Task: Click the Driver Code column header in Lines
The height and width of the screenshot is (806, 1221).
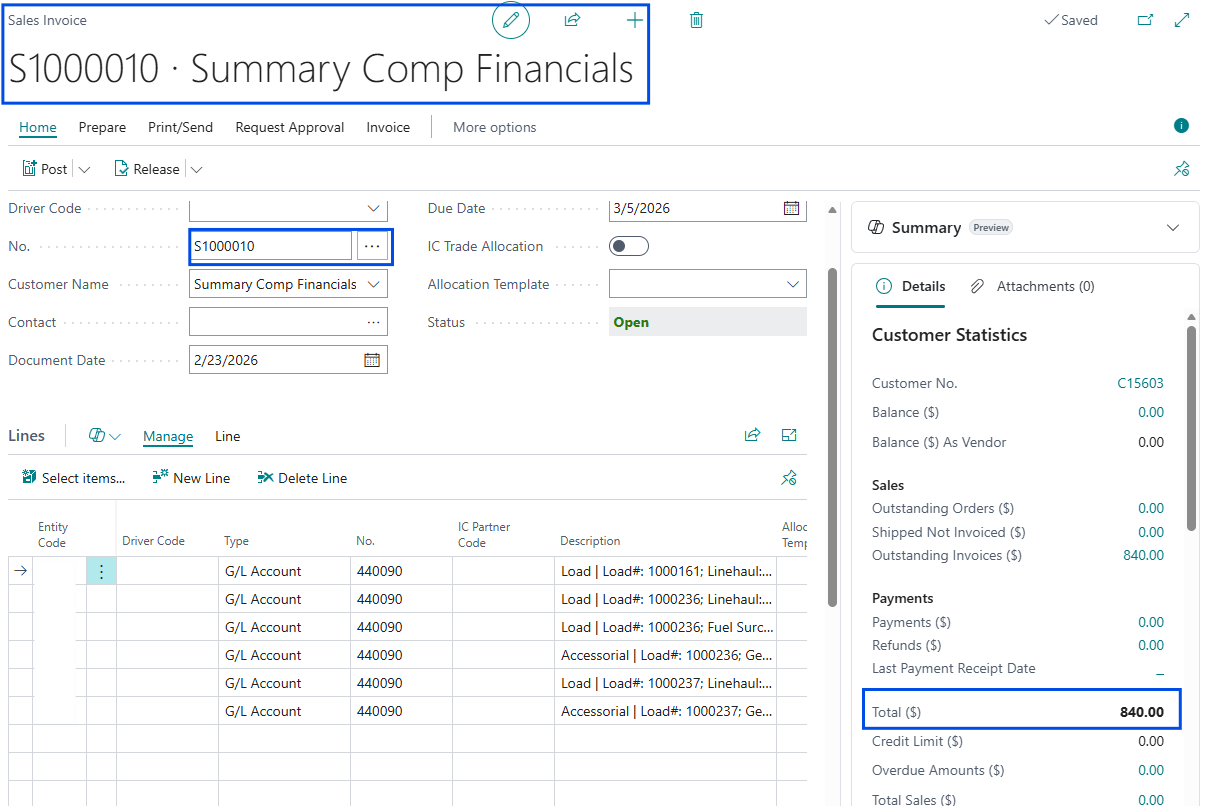Action: (153, 541)
